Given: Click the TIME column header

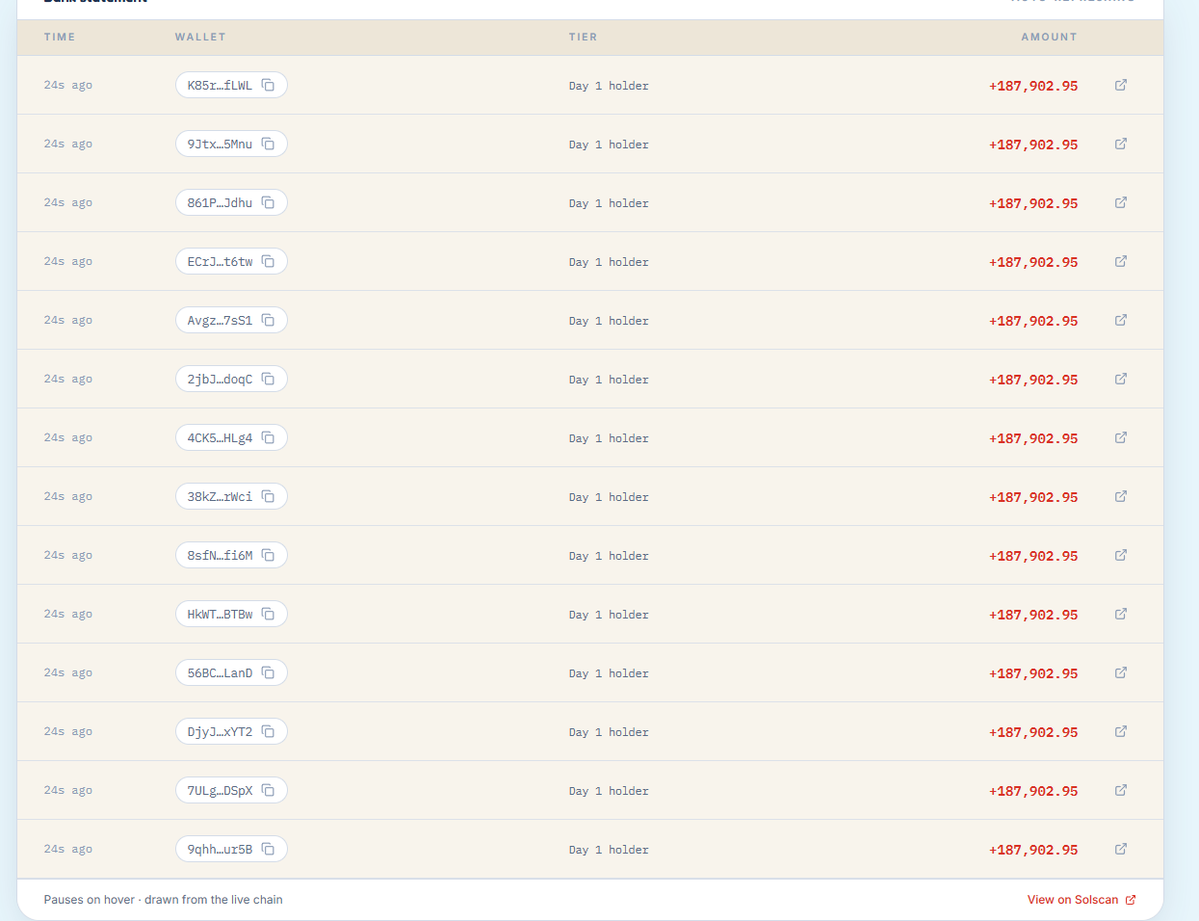Looking at the screenshot, I should [60, 37].
